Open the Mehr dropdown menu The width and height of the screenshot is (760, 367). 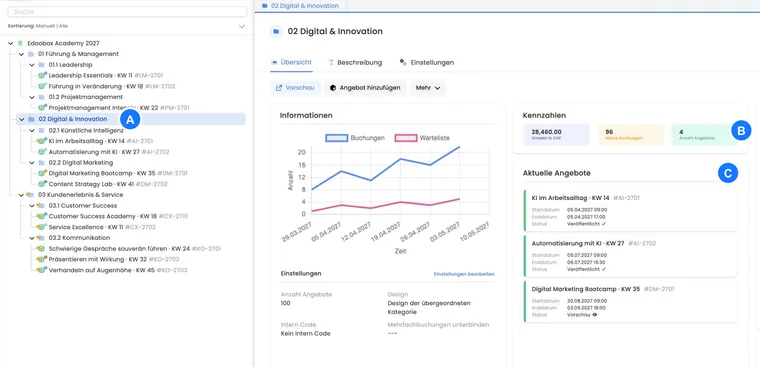point(428,88)
